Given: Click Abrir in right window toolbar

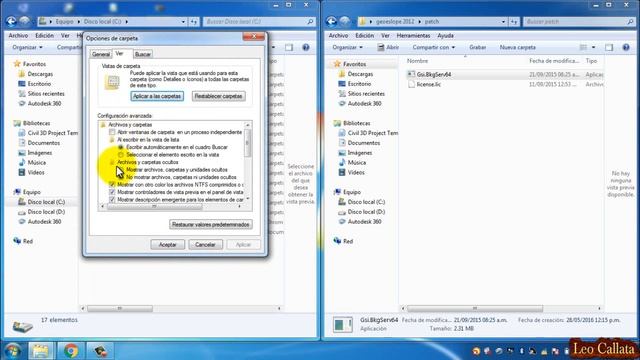Looking at the screenshot, I should click(x=388, y=47).
